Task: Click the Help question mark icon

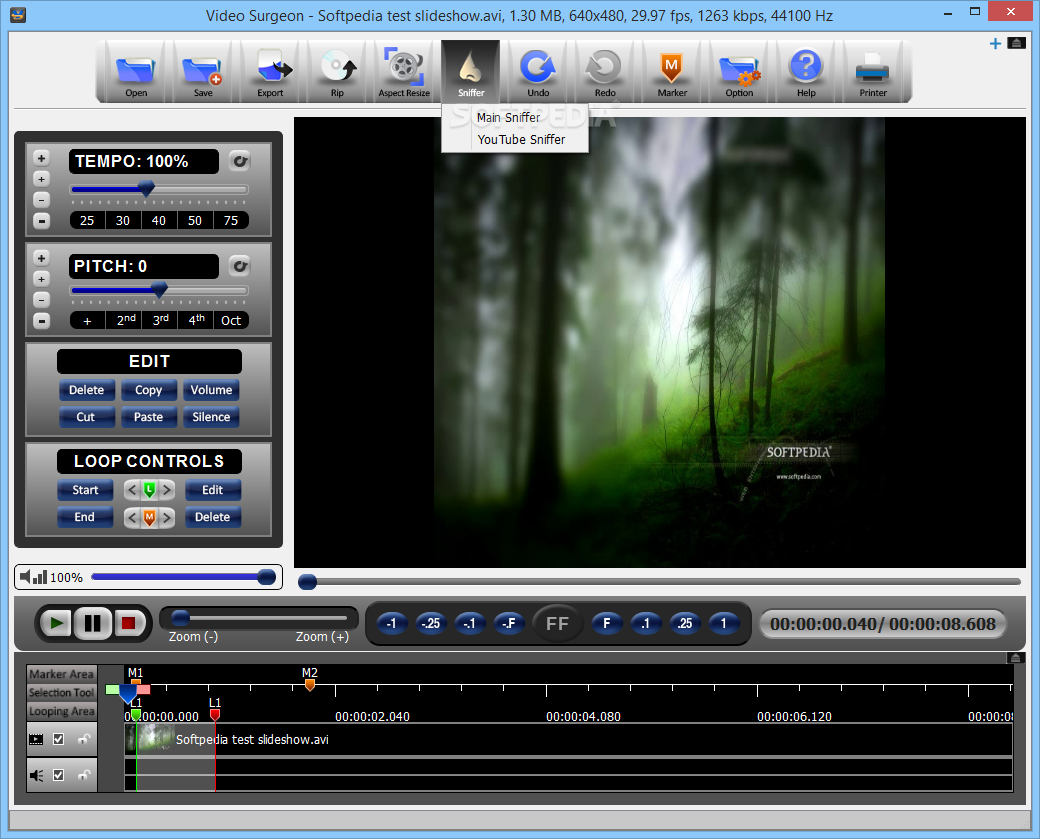Action: 806,72
